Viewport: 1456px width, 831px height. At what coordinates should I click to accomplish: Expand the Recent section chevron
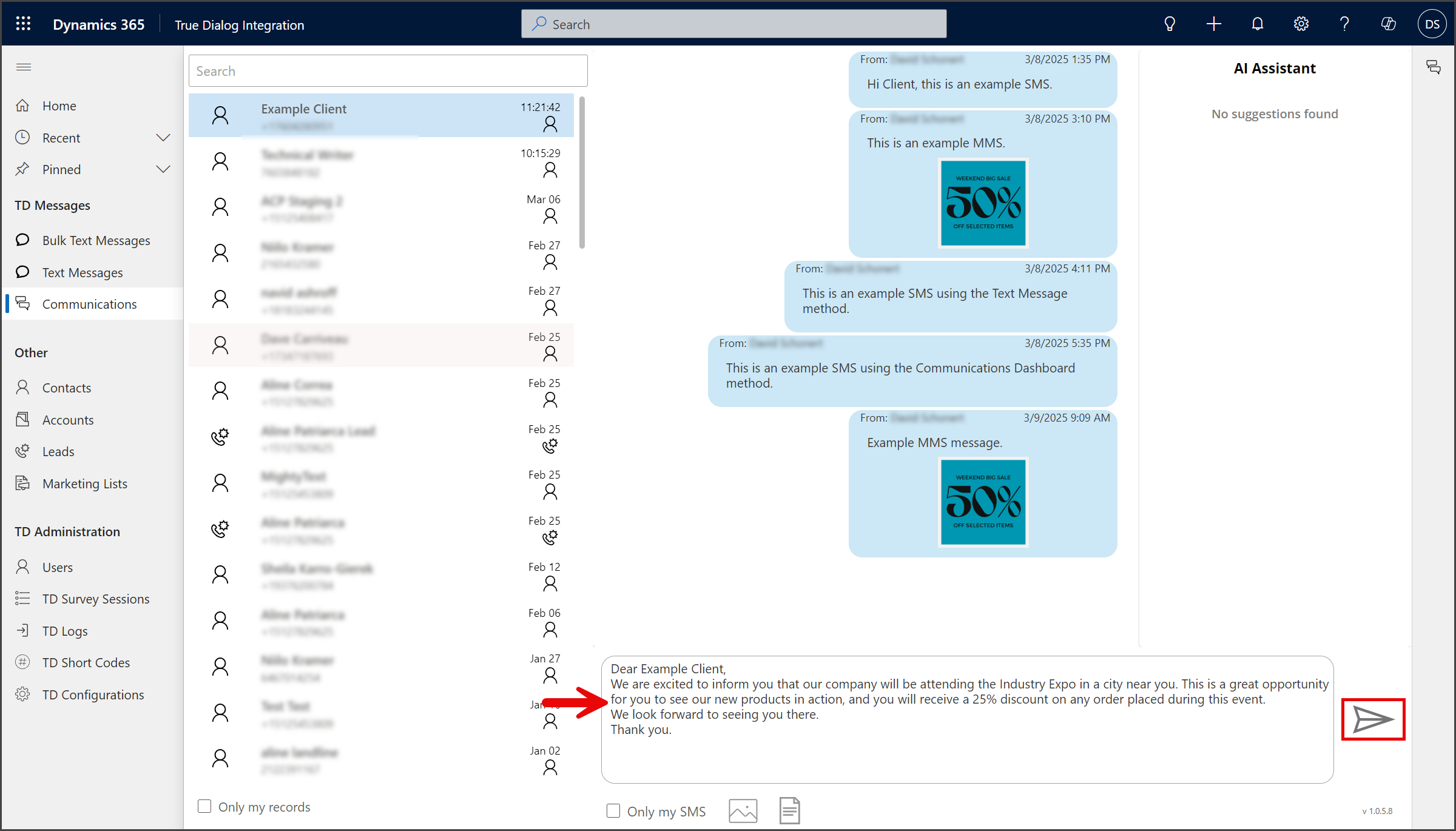(x=163, y=138)
